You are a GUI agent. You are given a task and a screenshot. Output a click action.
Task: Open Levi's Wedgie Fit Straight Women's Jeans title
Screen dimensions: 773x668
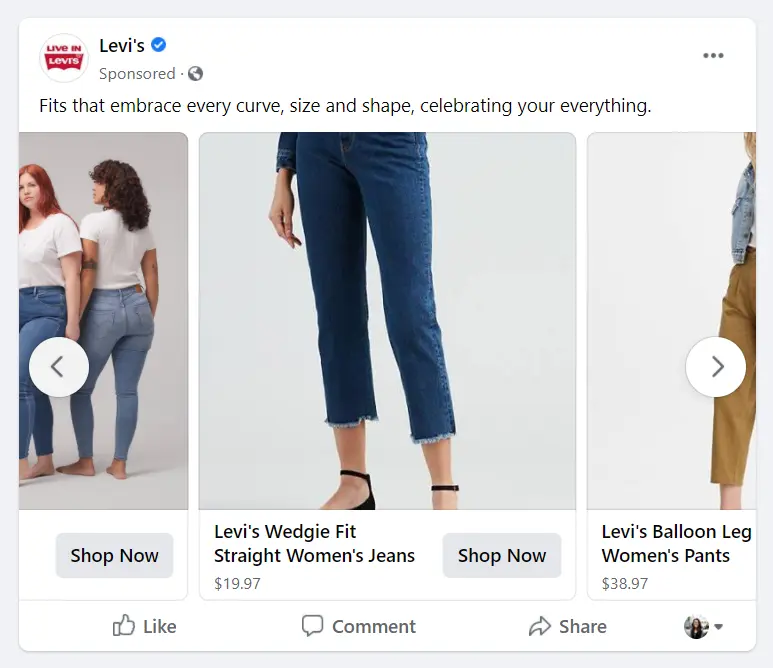314,544
